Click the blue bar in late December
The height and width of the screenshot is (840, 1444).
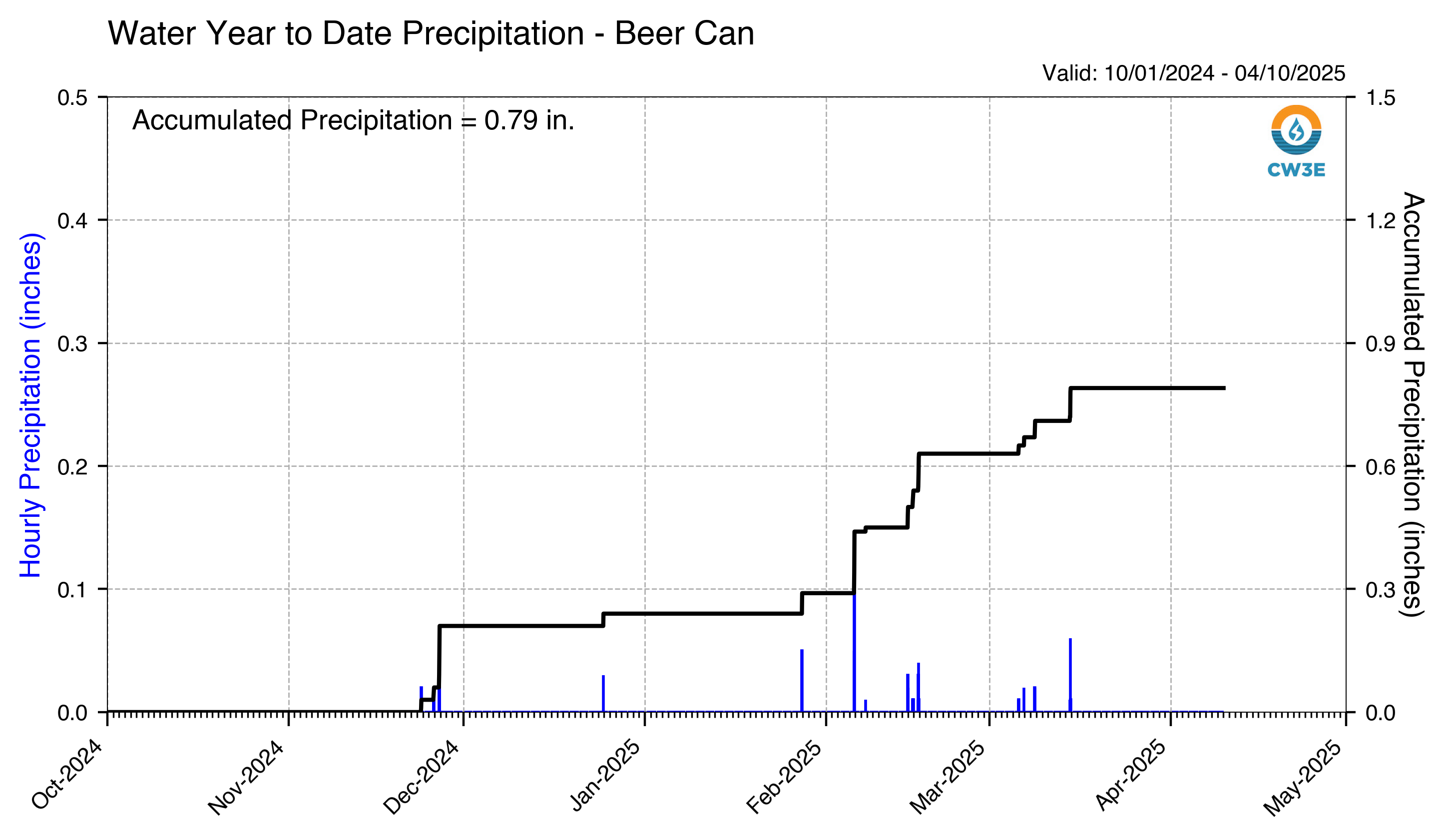point(603,693)
